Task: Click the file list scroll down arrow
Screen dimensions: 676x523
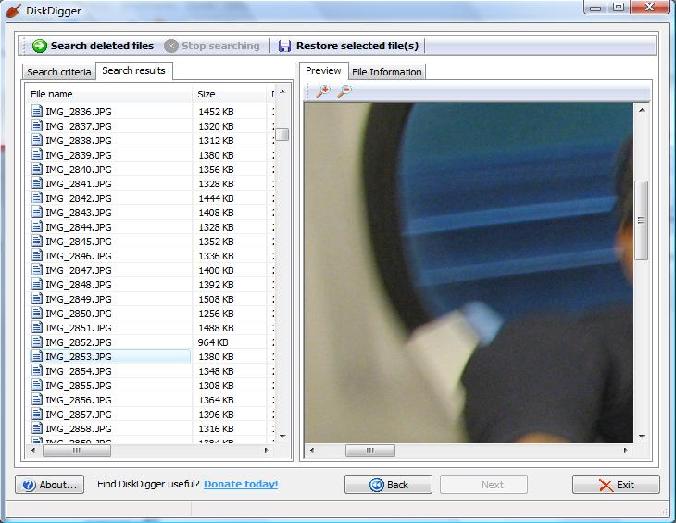Action: coord(283,436)
